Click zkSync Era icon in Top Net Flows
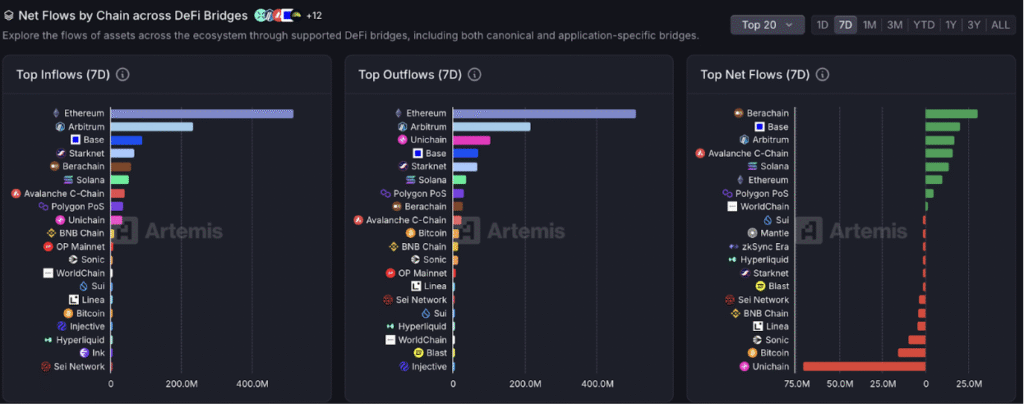Viewport: 1024px width, 404px height. [733, 247]
